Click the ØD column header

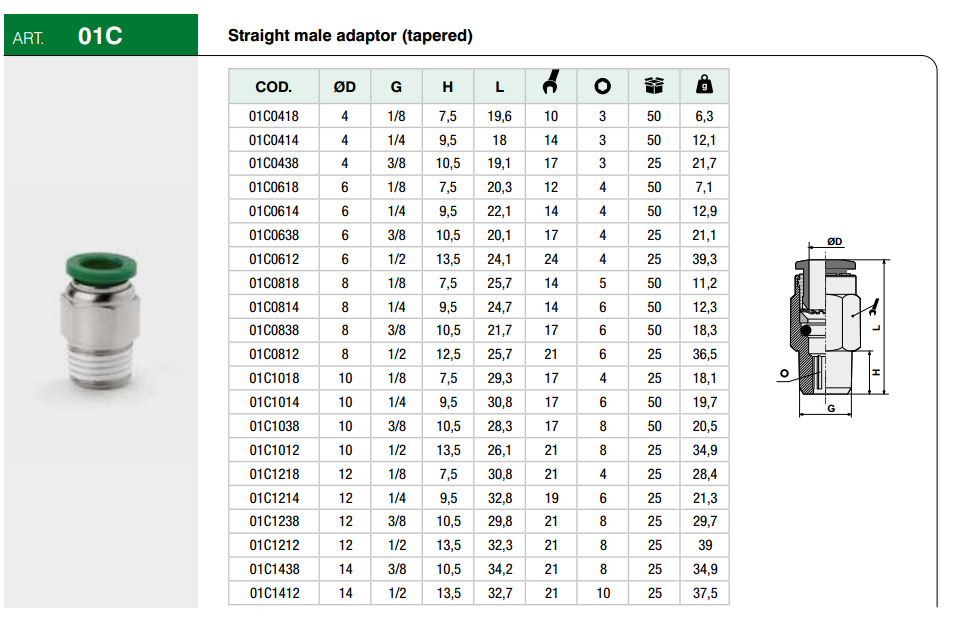coord(345,87)
